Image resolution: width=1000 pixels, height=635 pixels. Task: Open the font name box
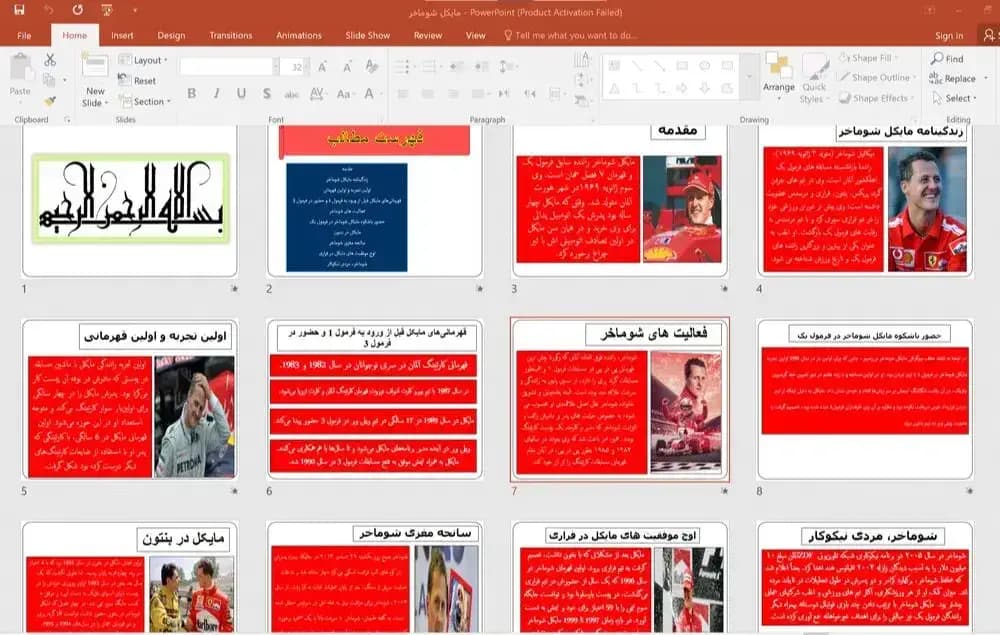pyautogui.click(x=230, y=66)
